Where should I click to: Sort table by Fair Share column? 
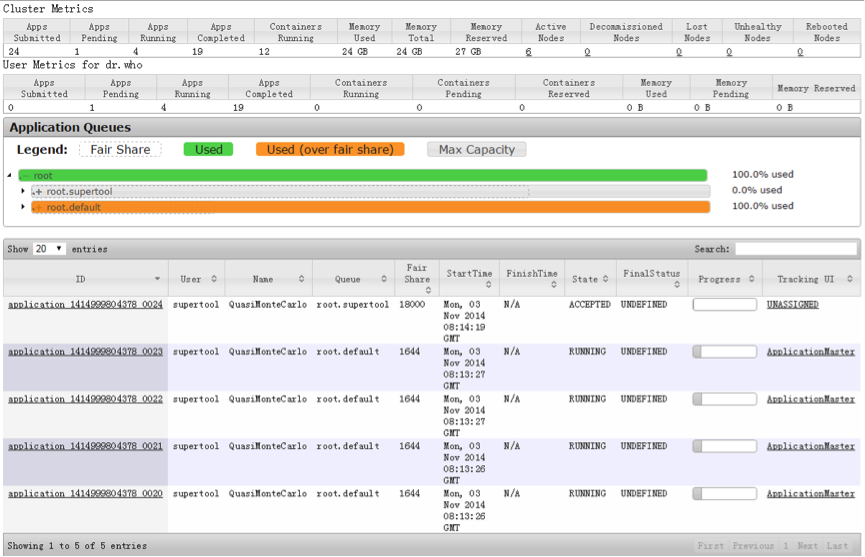click(417, 279)
